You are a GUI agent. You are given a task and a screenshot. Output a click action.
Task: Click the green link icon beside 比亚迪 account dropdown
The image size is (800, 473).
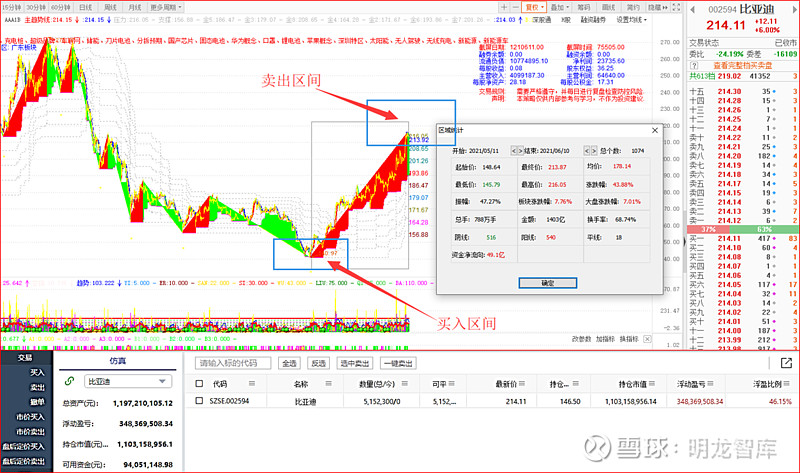[69, 381]
